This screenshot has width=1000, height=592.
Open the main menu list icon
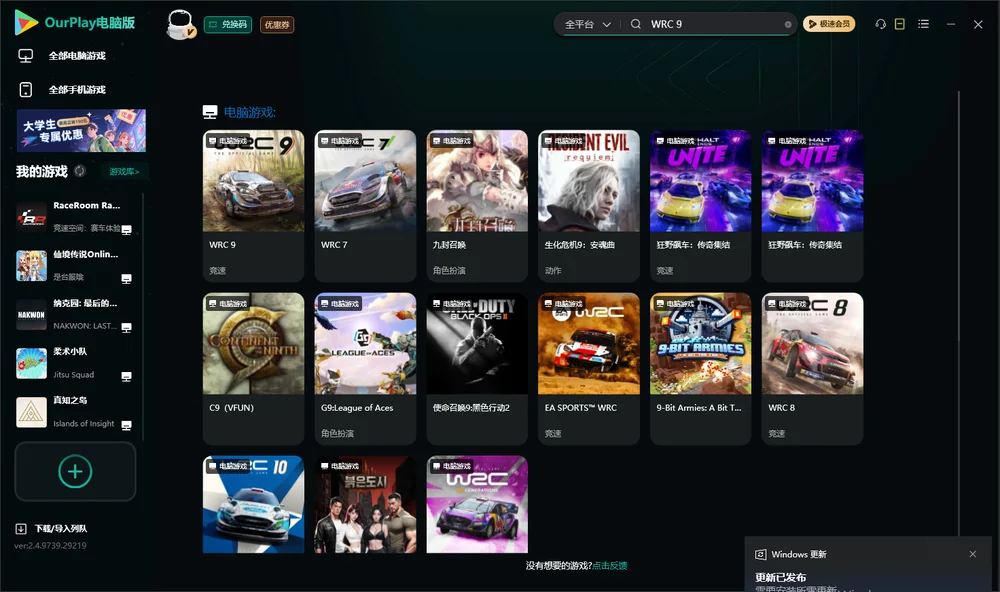click(x=923, y=24)
